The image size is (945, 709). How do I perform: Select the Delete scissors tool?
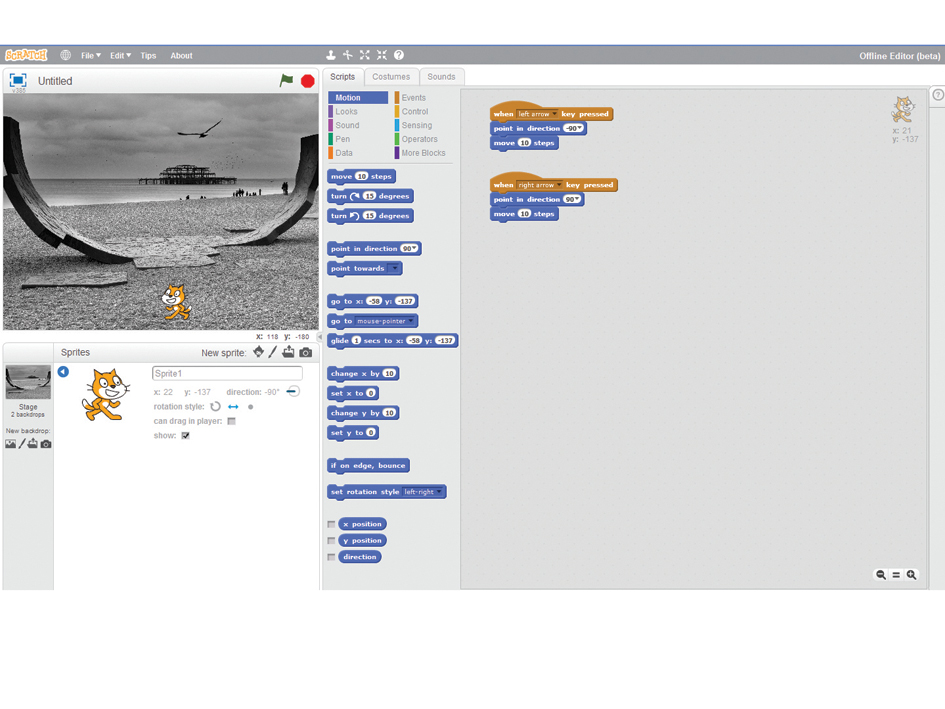tap(348, 55)
